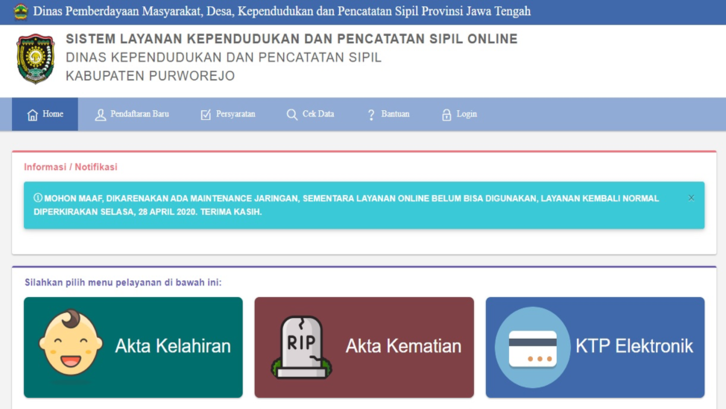Click the Silahkan pilih menu pelayanan text
The width and height of the screenshot is (726, 409).
point(123,282)
